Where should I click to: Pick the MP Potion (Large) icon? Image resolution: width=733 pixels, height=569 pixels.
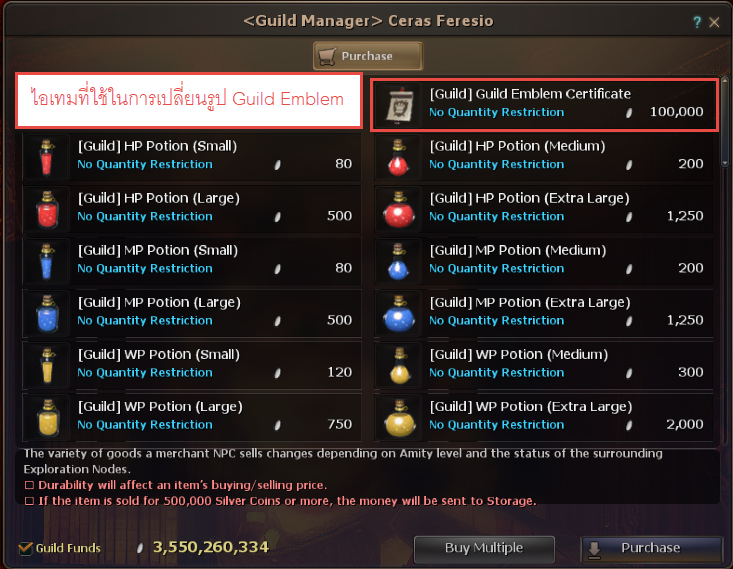[x=46, y=314]
